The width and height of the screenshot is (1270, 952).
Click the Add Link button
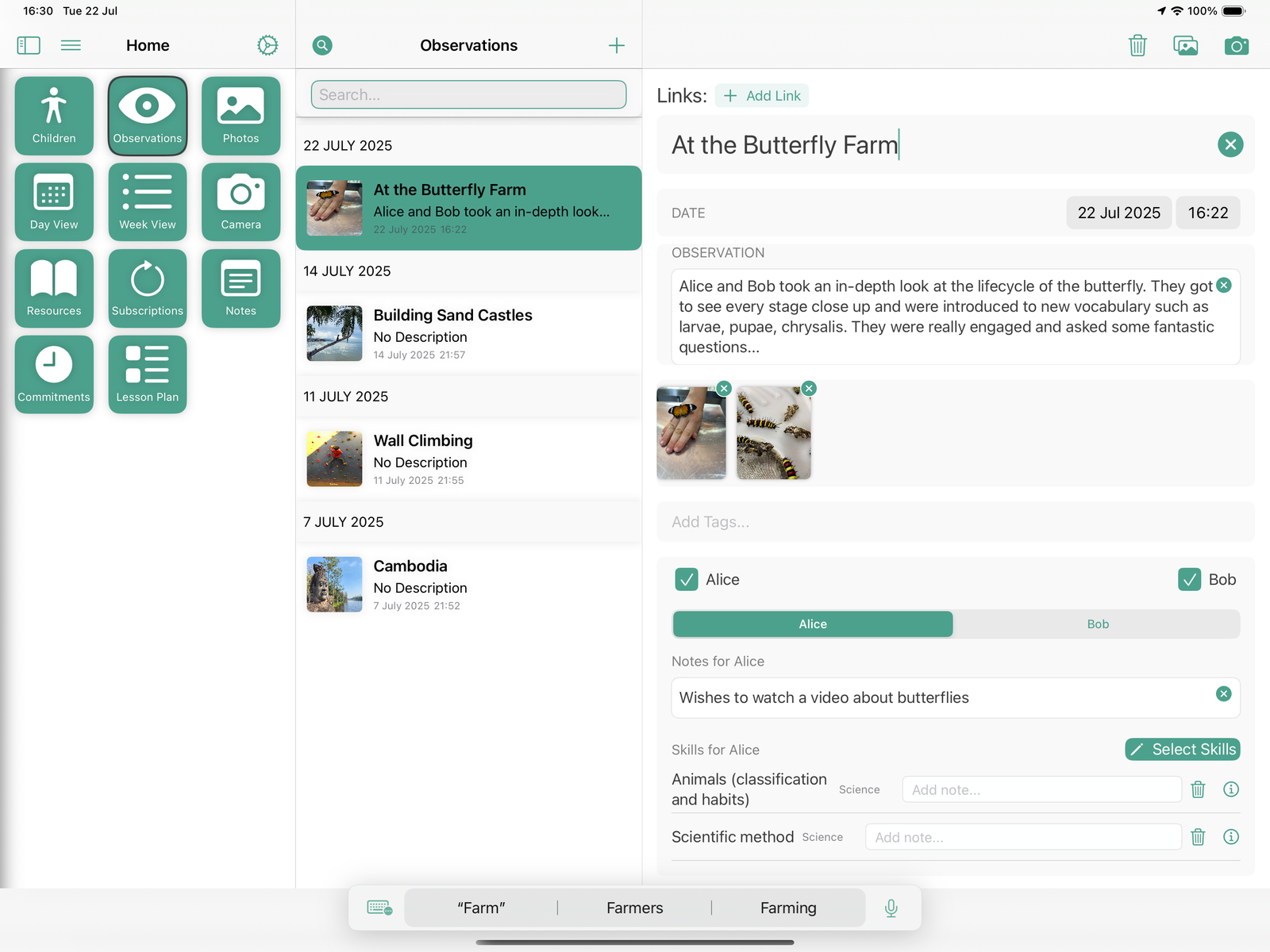click(762, 96)
